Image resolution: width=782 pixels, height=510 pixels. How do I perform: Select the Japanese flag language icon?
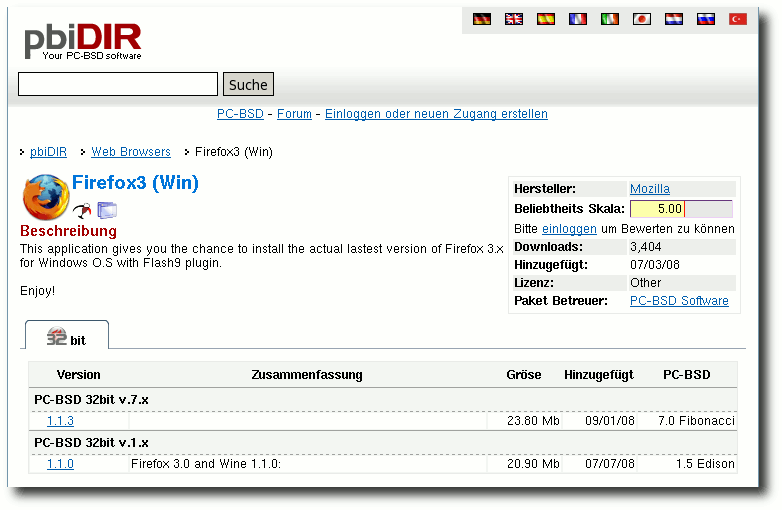(x=642, y=19)
